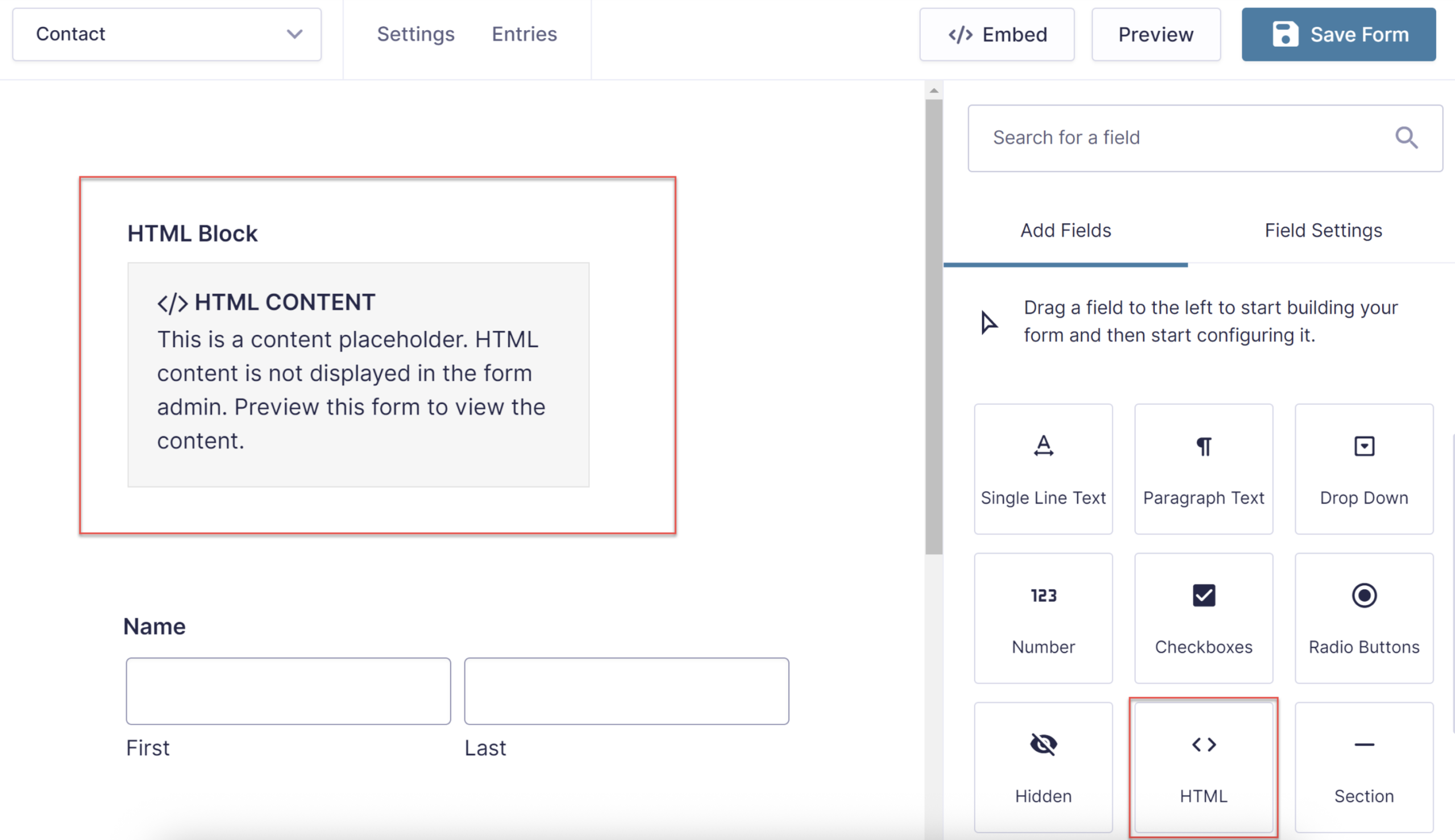Add a Checkboxes field
Image resolution: width=1455 pixels, height=840 pixels.
pos(1203,618)
